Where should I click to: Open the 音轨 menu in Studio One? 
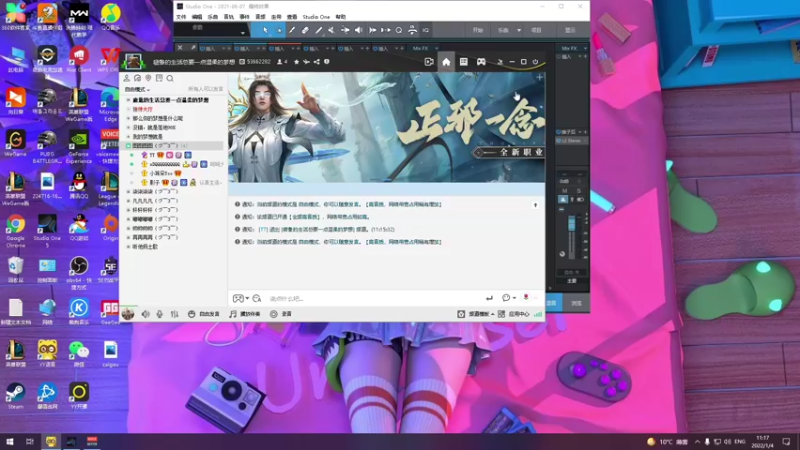pyautogui.click(x=229, y=17)
